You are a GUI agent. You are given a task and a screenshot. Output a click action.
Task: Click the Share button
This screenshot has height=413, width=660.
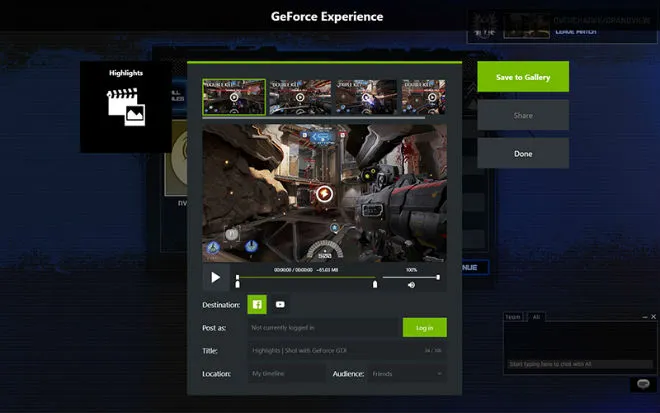523,115
